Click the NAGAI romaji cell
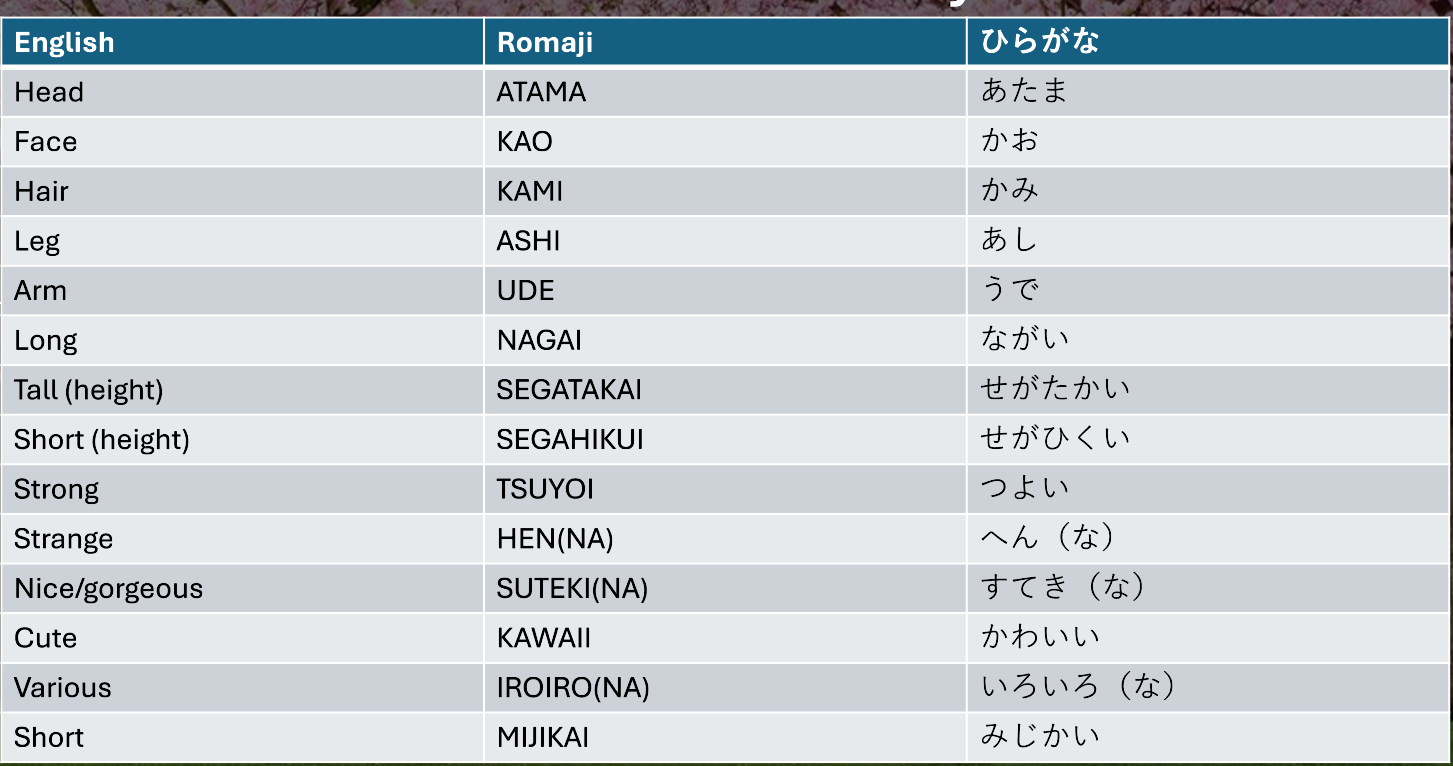This screenshot has height=766, width=1453. (x=539, y=341)
